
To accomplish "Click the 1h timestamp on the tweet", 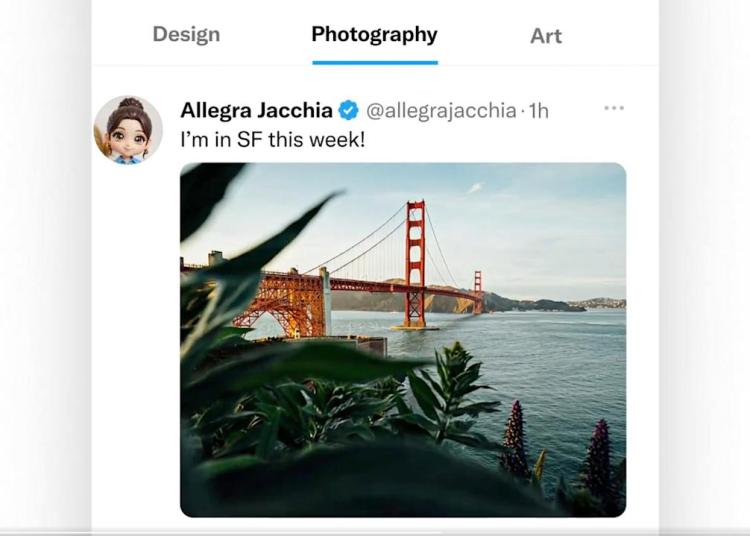I will click(538, 110).
